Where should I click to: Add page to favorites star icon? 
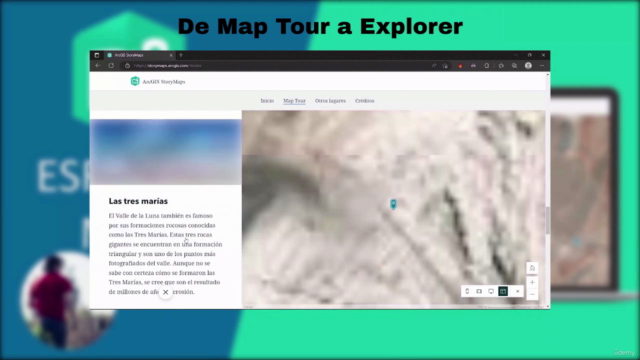click(x=445, y=66)
